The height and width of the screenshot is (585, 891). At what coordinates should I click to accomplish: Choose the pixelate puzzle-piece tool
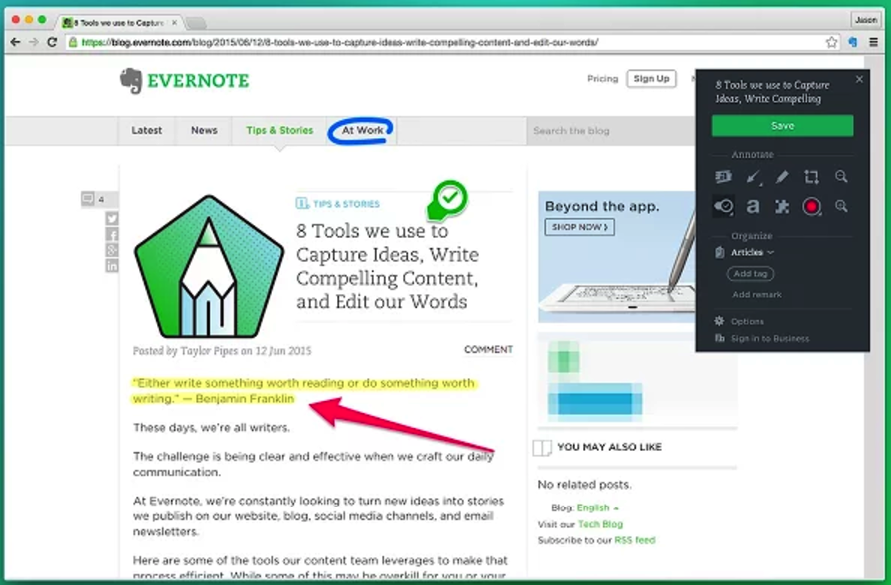point(782,206)
